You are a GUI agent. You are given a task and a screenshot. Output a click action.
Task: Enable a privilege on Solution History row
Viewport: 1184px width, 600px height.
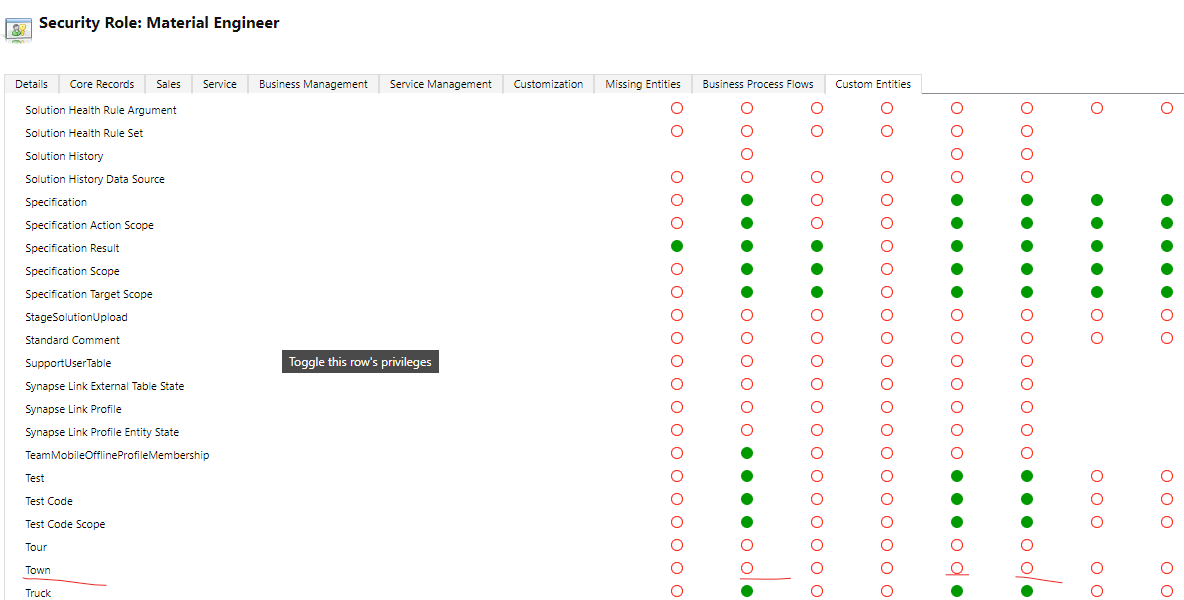click(x=747, y=154)
